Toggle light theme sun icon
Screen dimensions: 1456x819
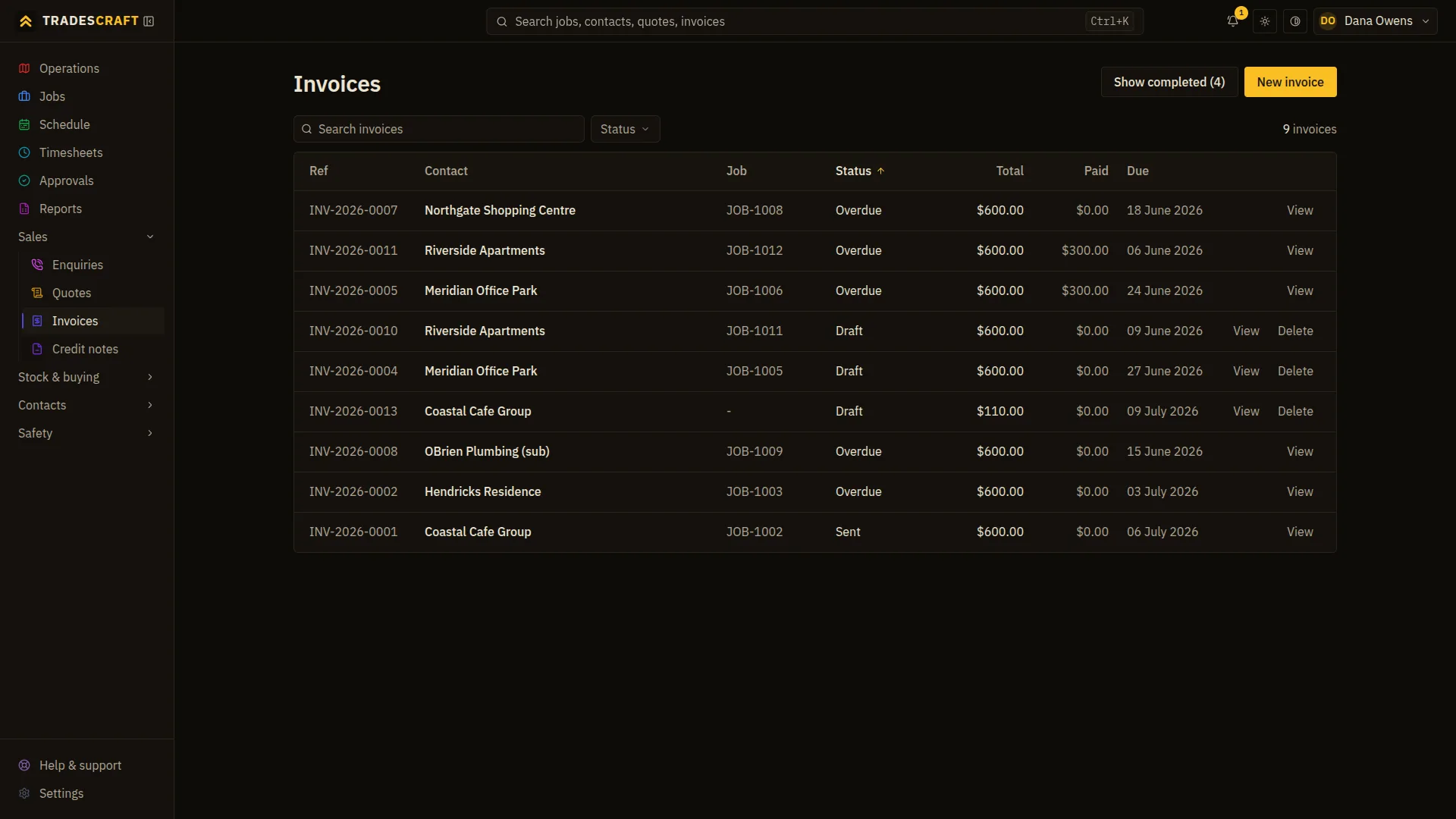click(x=1265, y=21)
